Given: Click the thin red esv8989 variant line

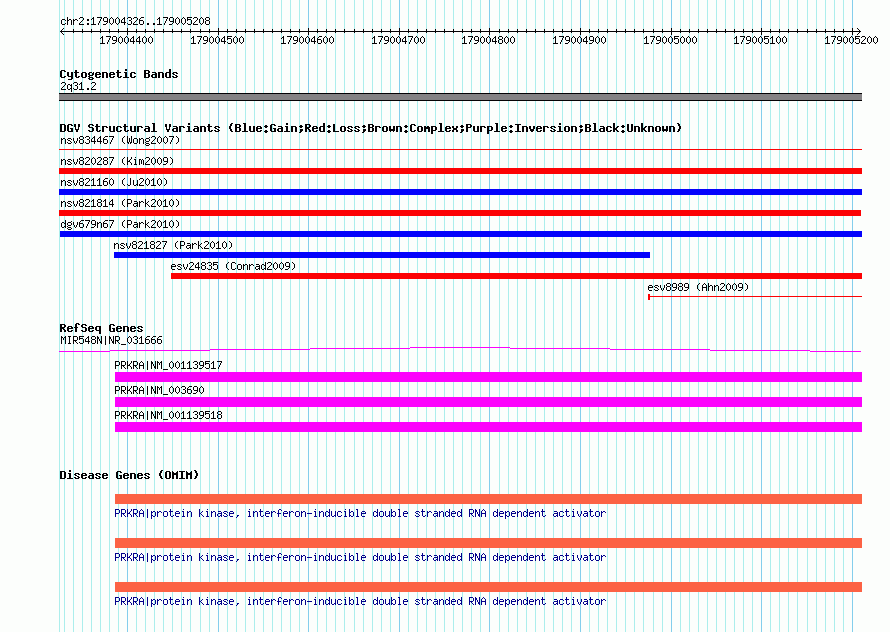Looking at the screenshot, I should (755, 296).
